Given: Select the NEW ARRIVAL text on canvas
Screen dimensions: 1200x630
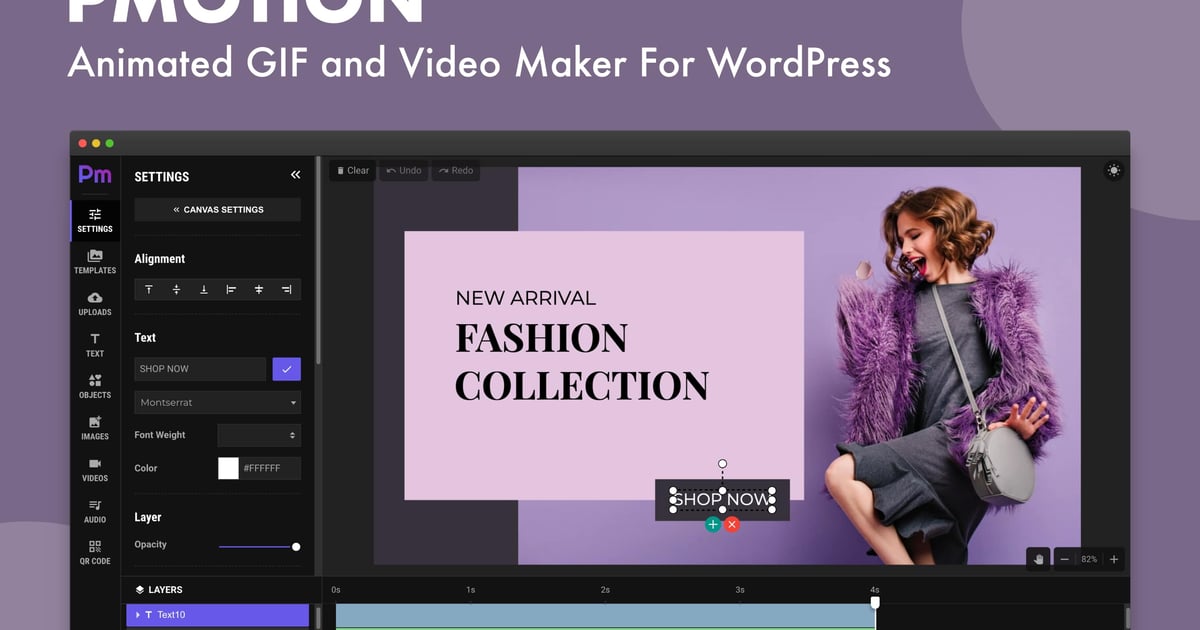Looking at the screenshot, I should [525, 298].
